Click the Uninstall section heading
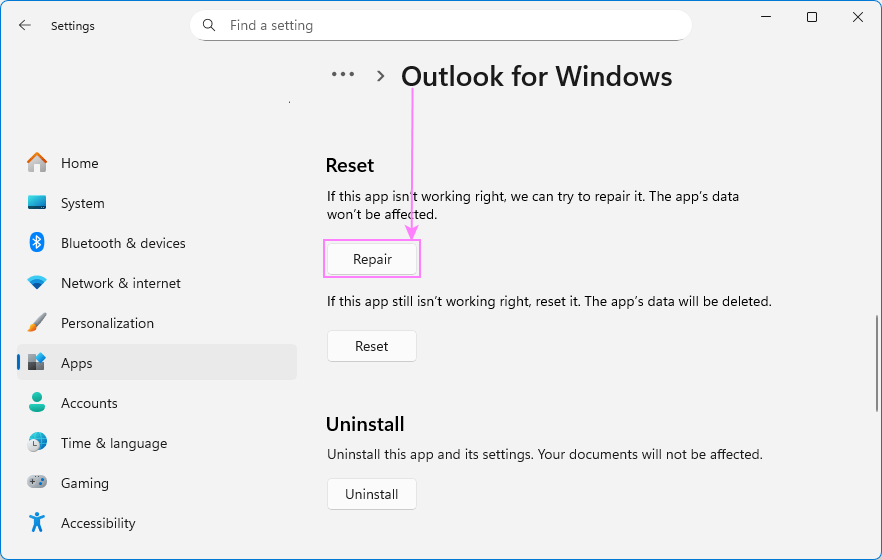Viewport: 882px width, 560px height. (x=365, y=424)
